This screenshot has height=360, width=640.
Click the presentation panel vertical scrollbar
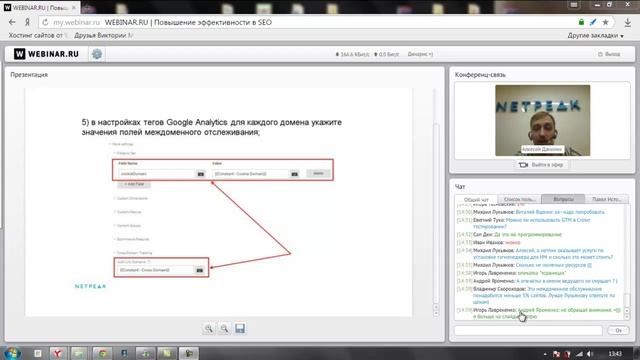tap(436, 202)
